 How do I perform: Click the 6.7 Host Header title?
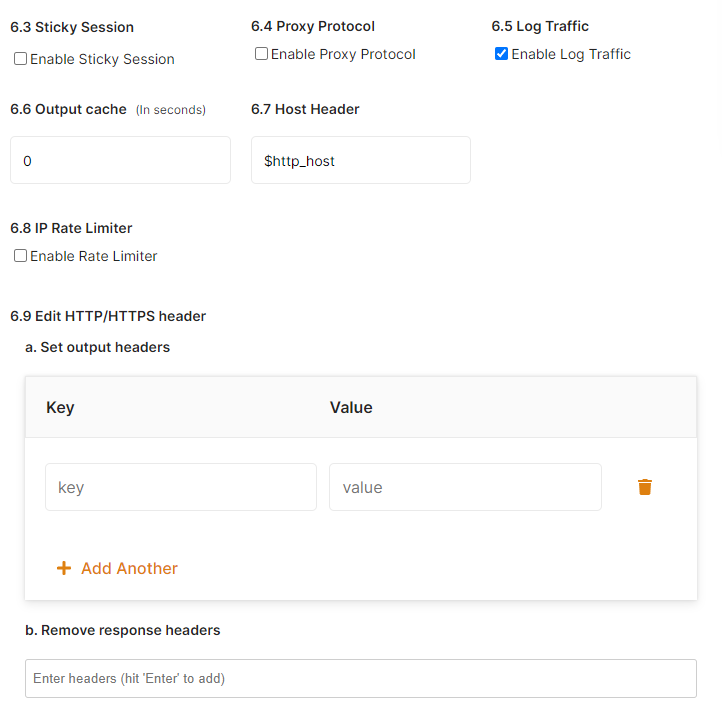(305, 109)
